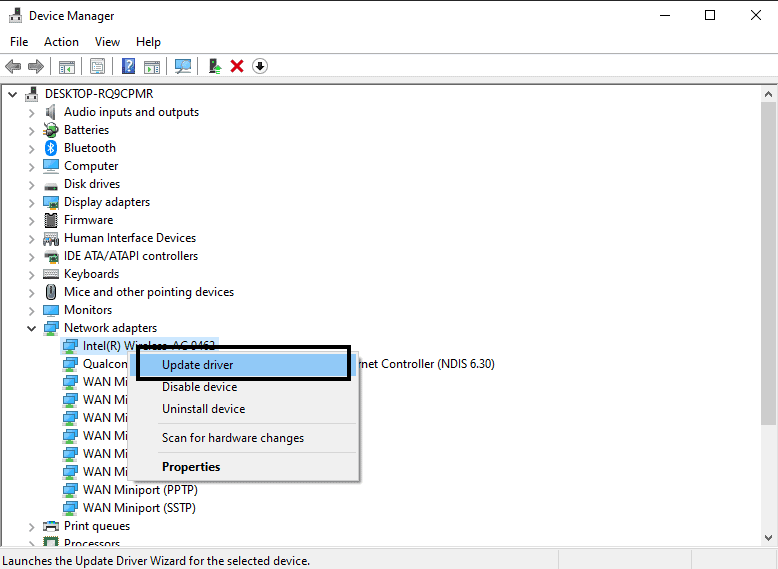Expand the Monitors category

32,311
